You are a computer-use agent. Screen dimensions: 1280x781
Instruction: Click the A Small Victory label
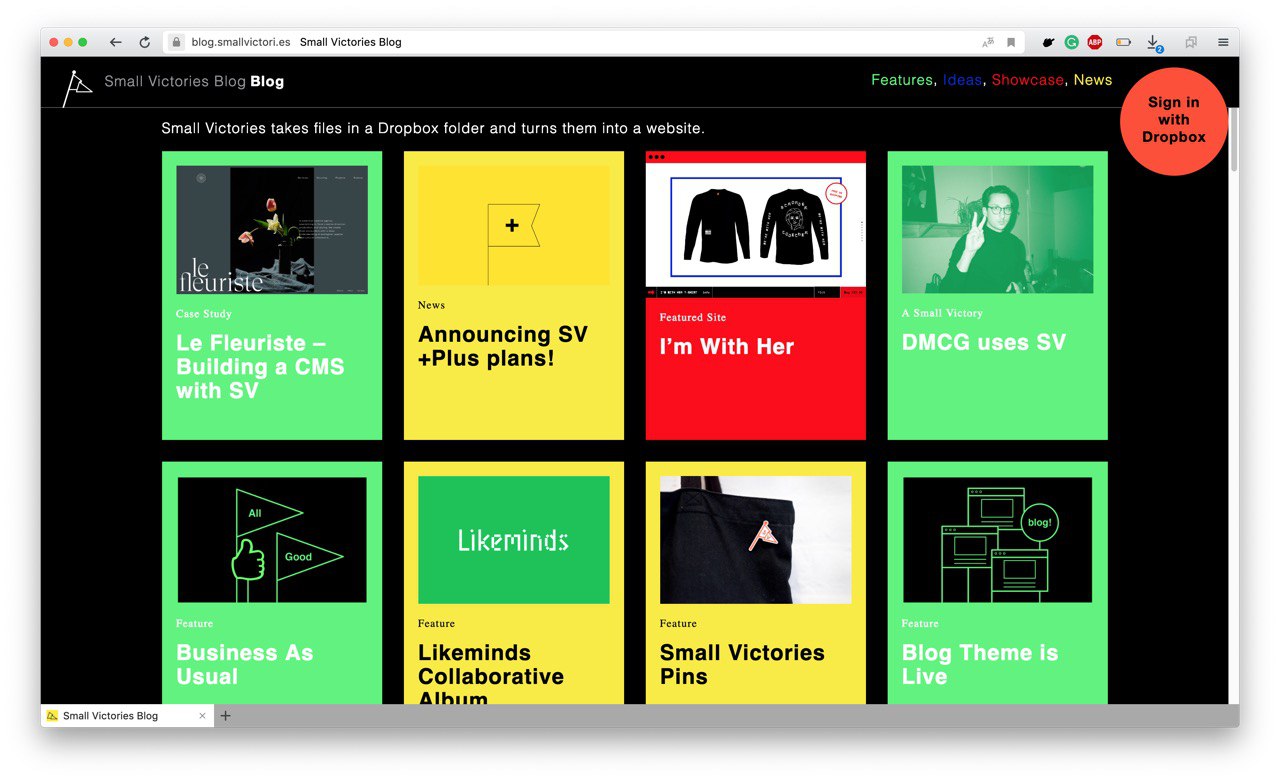[943, 313]
